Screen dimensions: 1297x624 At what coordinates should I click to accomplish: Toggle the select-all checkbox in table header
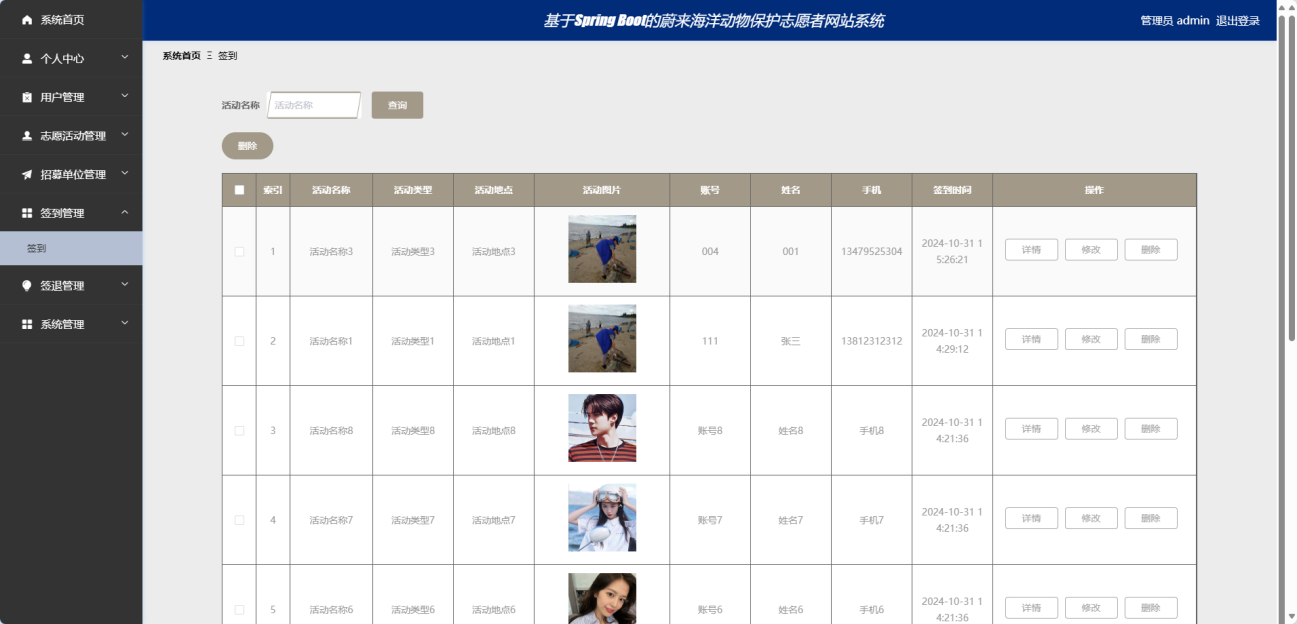click(239, 190)
